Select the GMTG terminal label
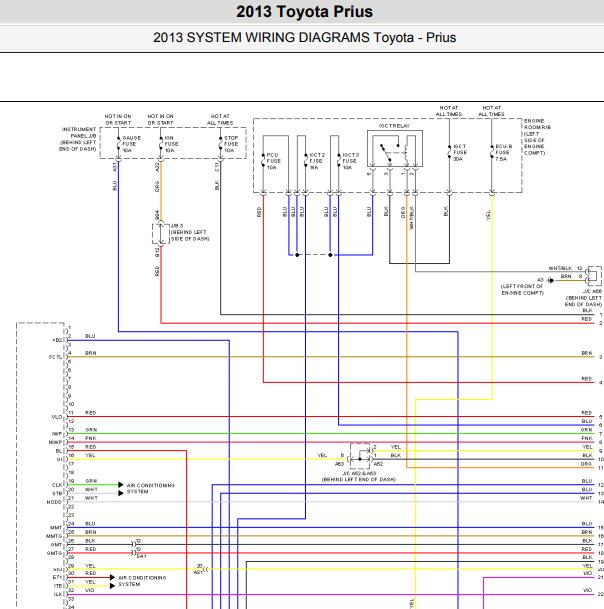The image size is (604, 609). coord(54,553)
